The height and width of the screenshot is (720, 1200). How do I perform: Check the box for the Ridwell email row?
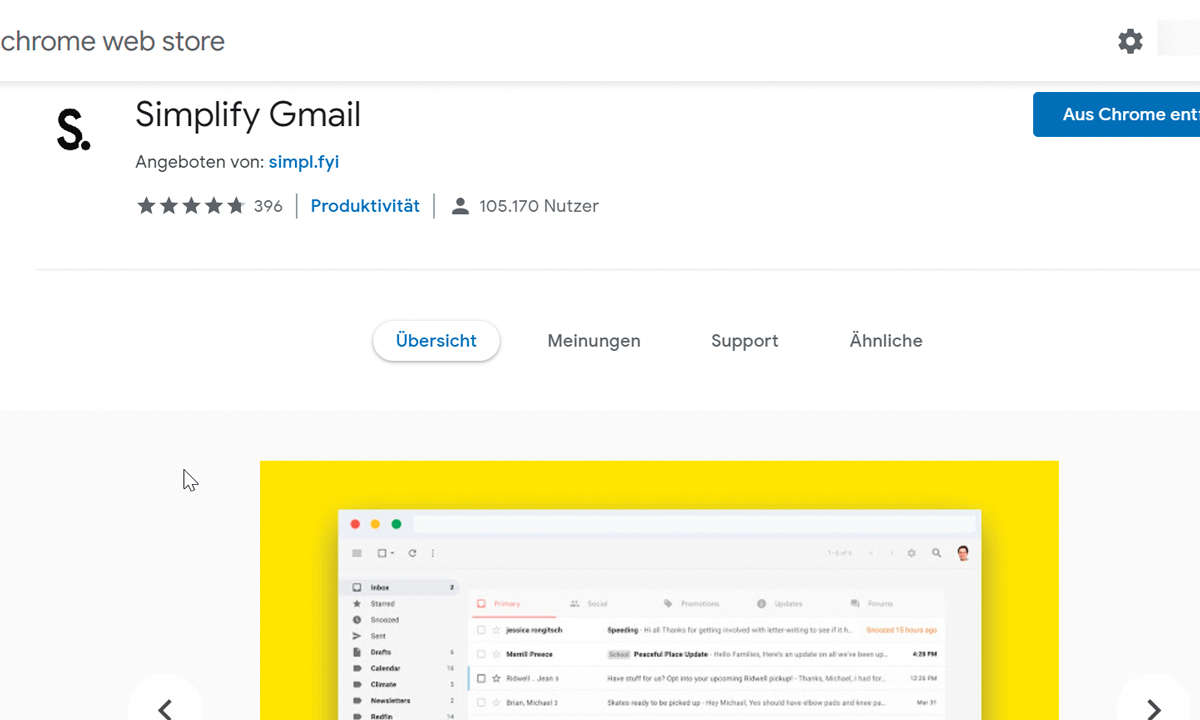coord(481,678)
